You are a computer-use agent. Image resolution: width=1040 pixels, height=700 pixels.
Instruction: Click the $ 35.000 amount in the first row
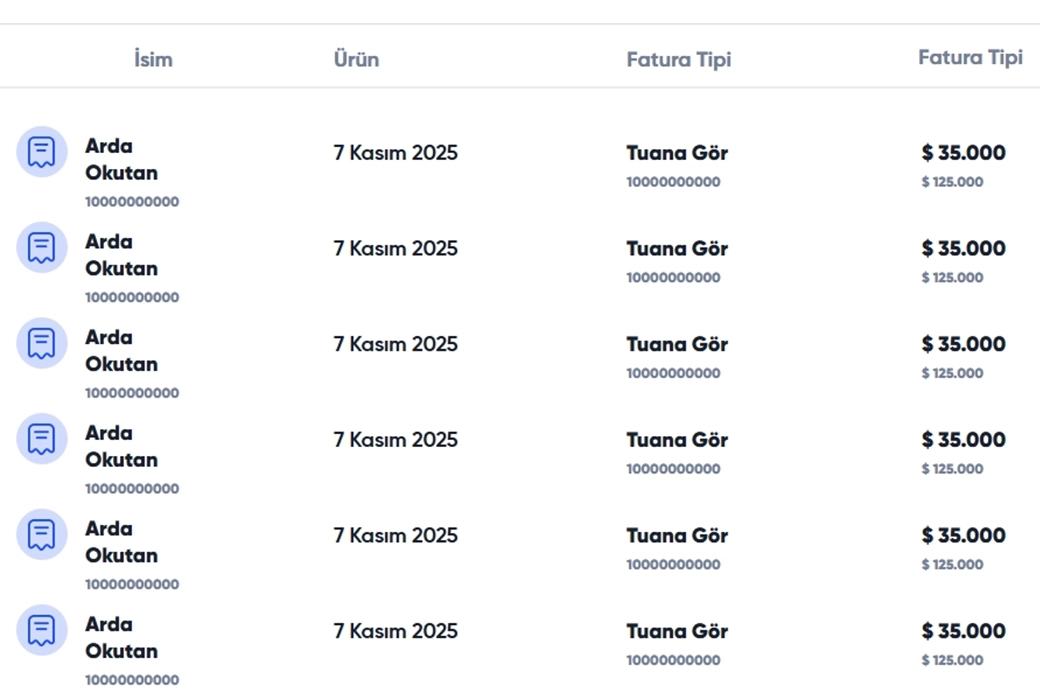click(963, 153)
